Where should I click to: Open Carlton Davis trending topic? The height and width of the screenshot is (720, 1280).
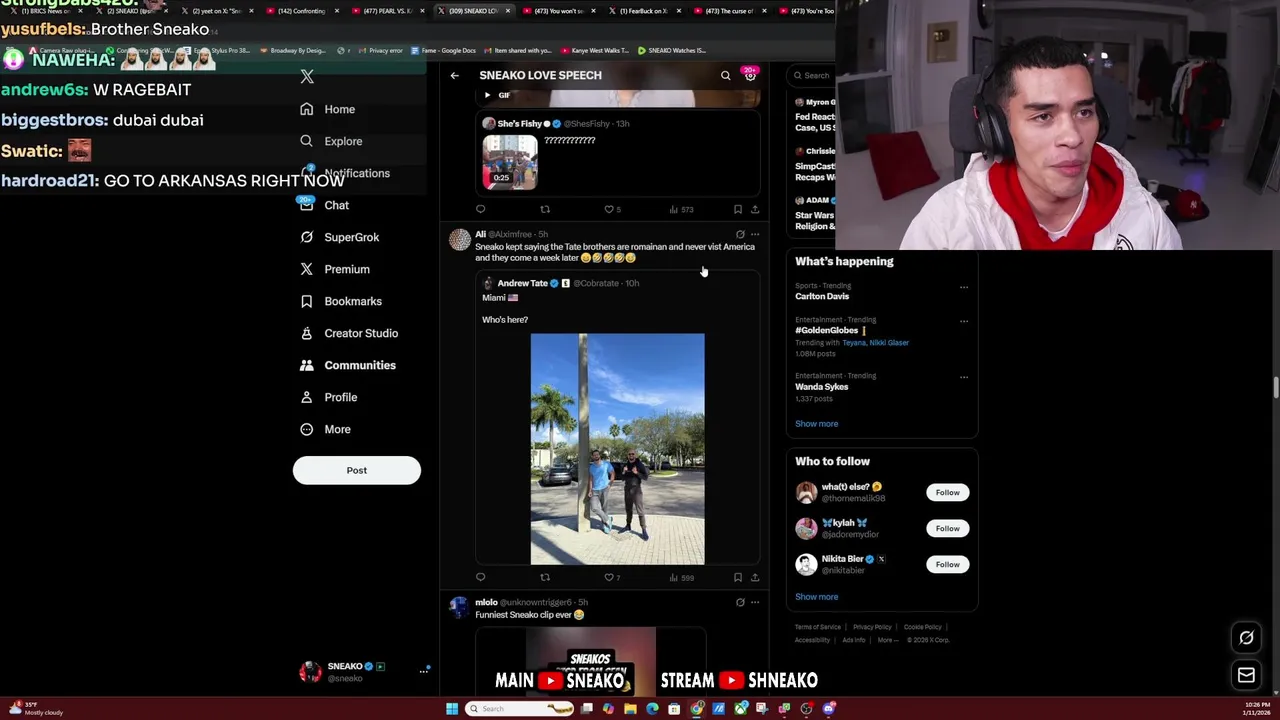click(822, 296)
